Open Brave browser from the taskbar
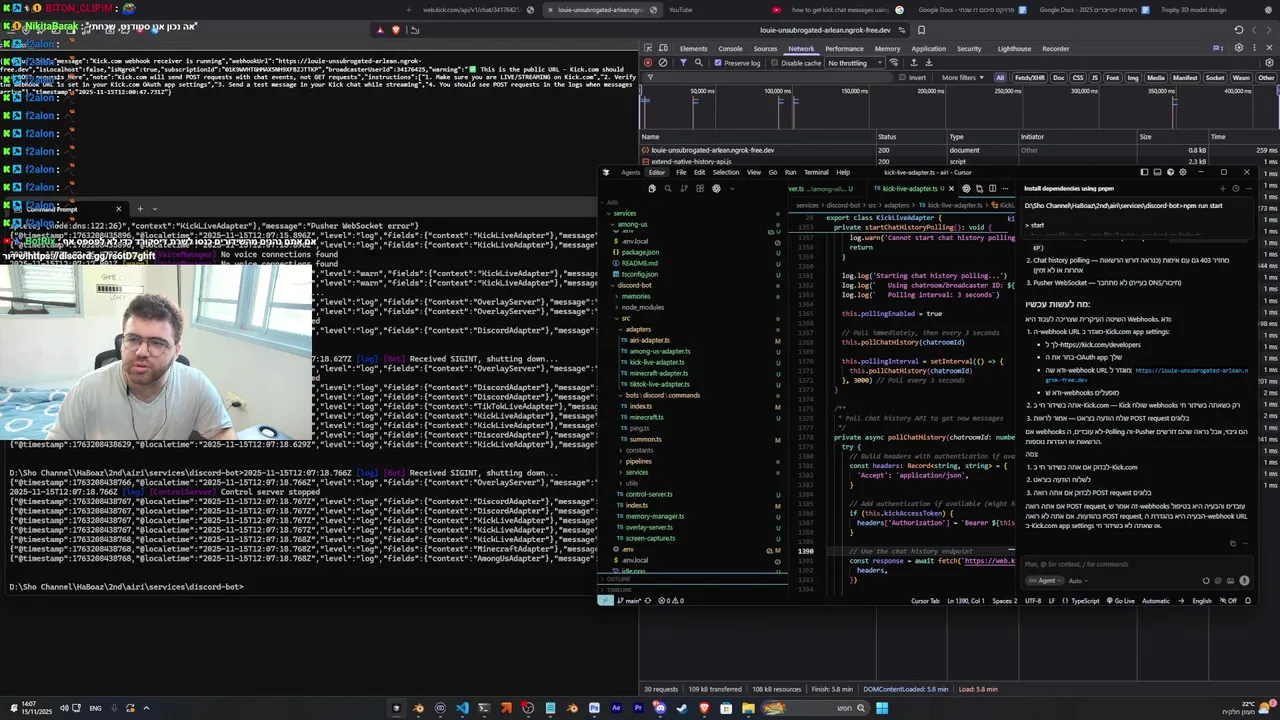The image size is (1280, 720). [704, 708]
